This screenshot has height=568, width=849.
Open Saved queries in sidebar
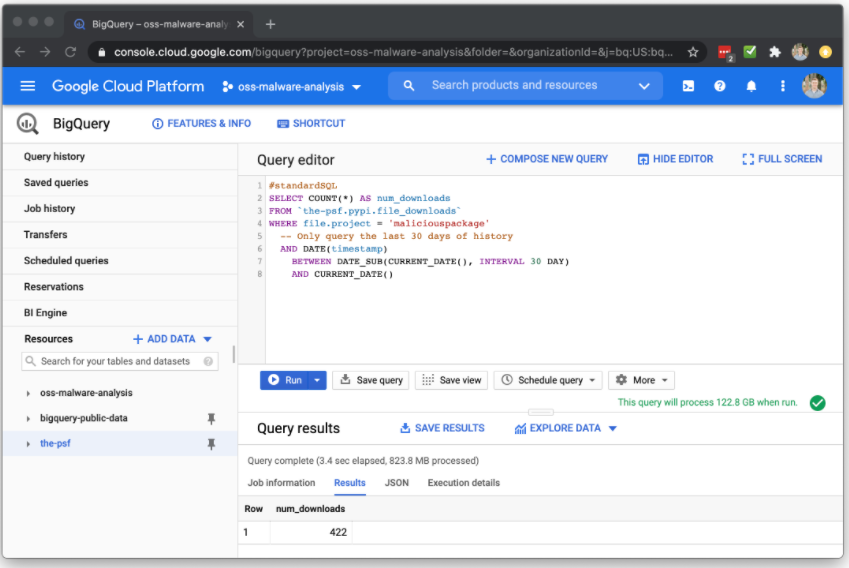(x=56, y=183)
